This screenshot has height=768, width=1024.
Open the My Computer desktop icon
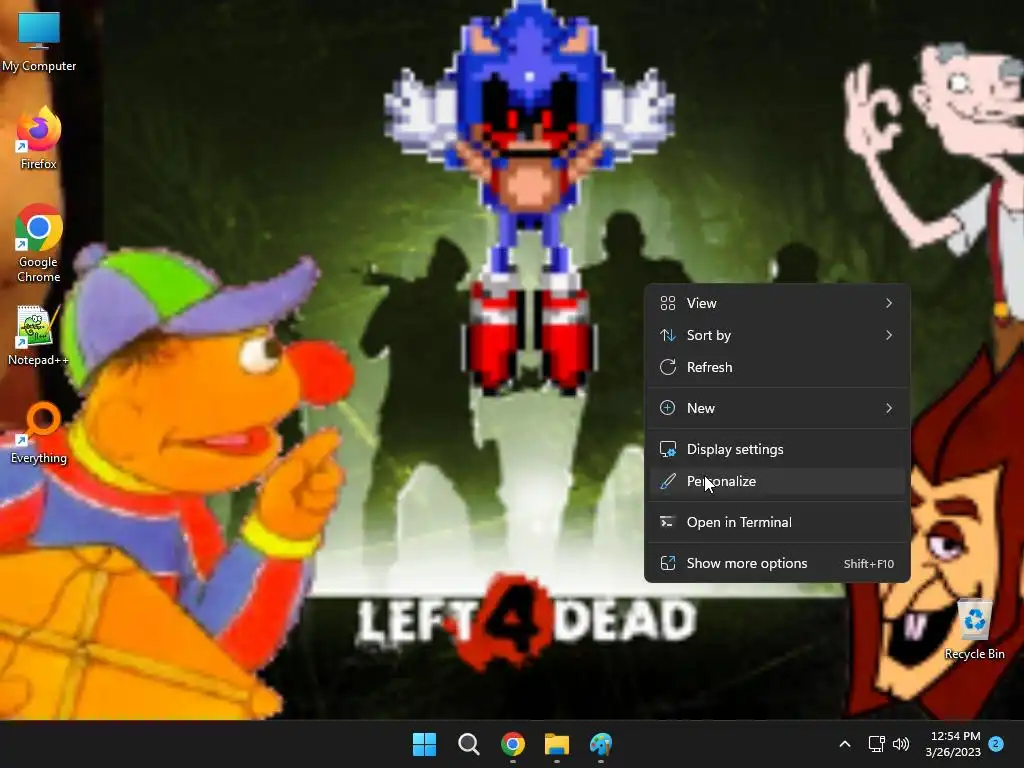pos(39,42)
